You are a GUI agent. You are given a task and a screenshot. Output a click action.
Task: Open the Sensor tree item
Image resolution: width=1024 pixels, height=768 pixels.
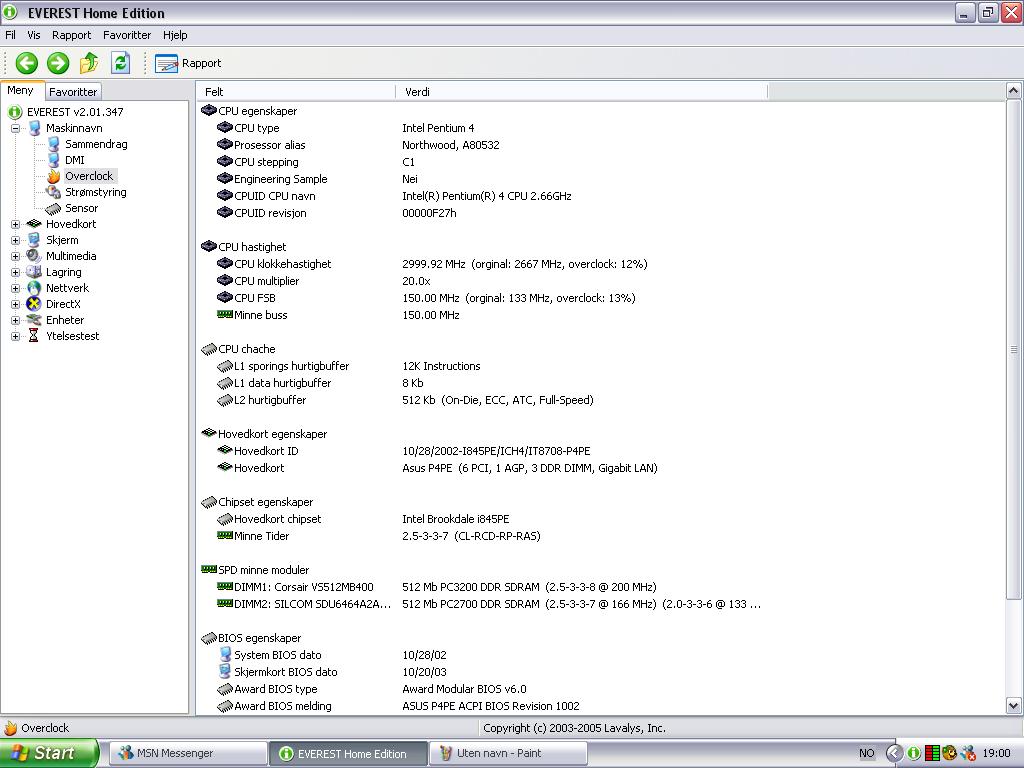81,208
